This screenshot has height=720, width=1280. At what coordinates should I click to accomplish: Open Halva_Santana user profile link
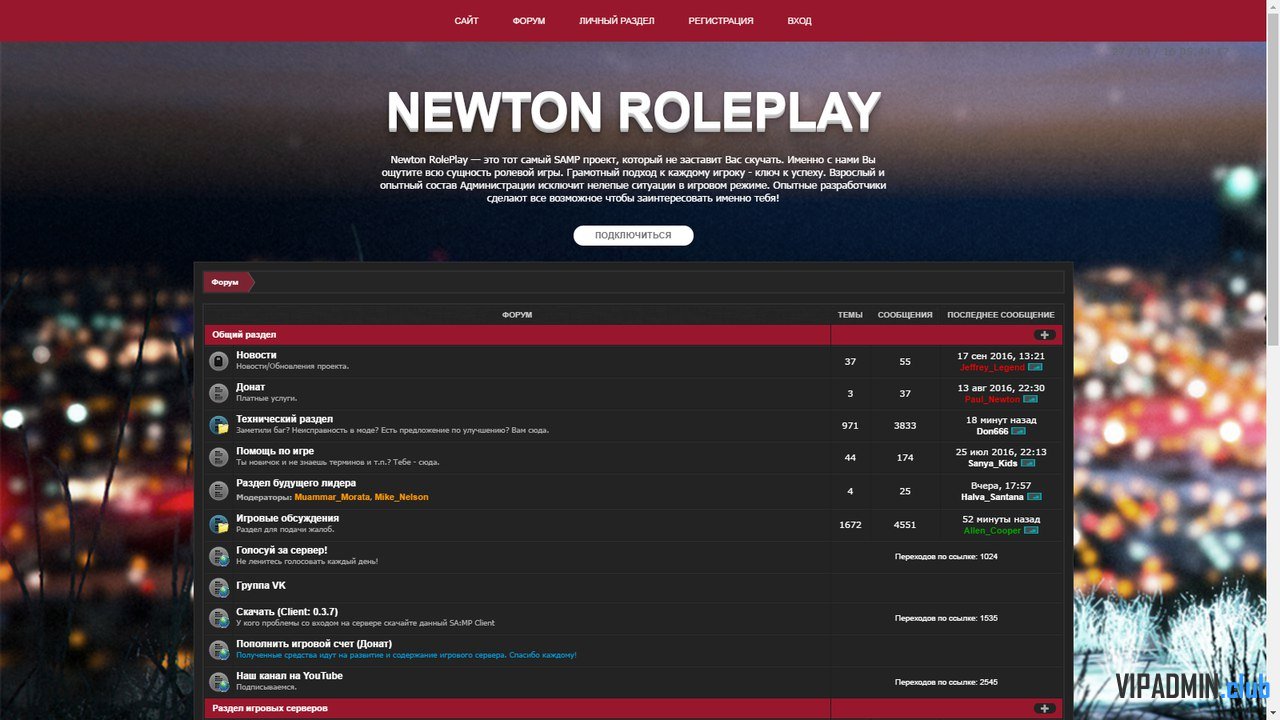tap(992, 496)
